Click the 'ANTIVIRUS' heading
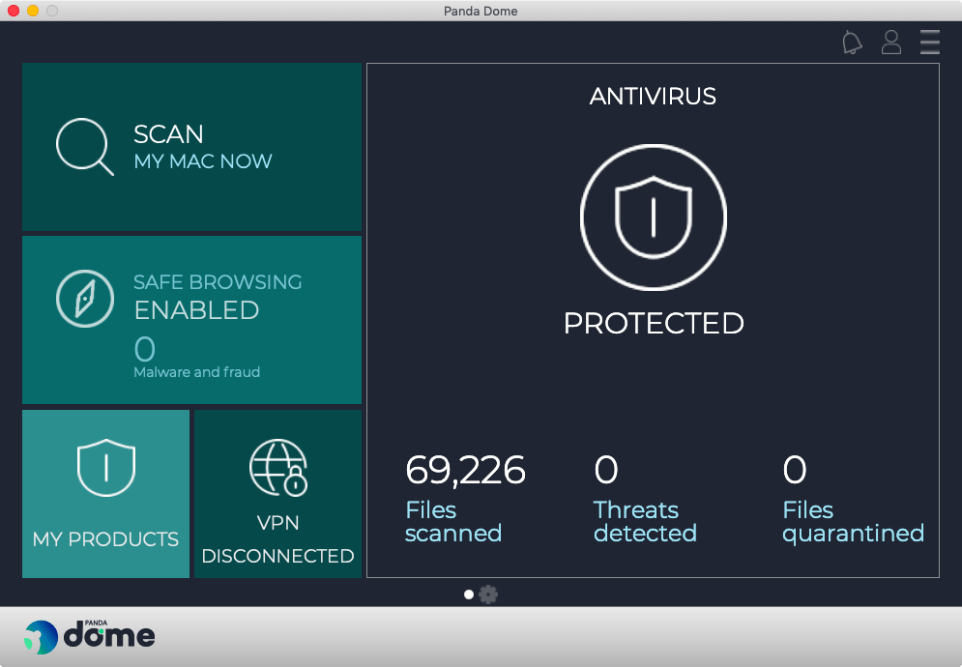 [653, 96]
